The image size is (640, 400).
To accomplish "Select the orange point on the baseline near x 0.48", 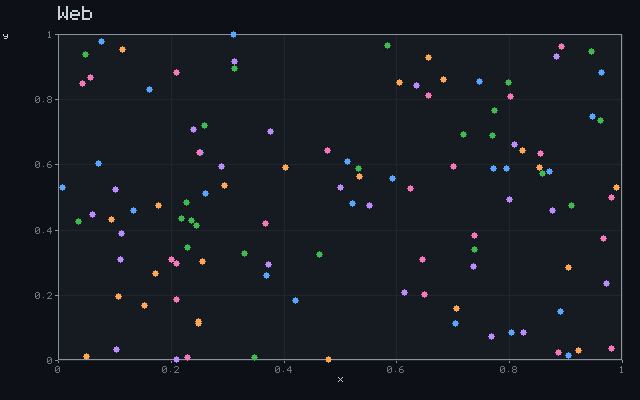I will (x=329, y=360).
